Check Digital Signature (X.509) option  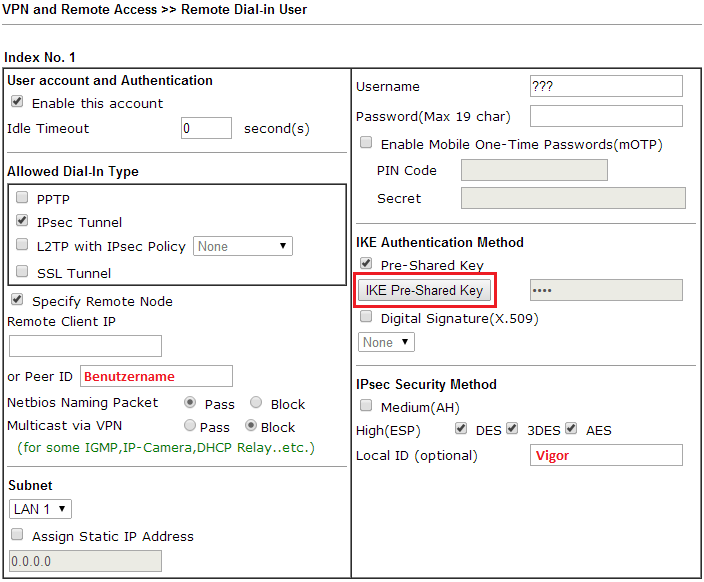point(366,317)
